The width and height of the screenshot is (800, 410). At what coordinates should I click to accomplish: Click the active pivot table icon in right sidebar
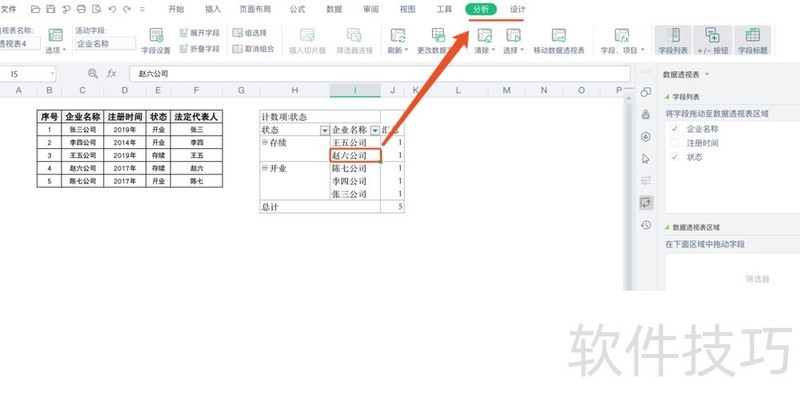pos(646,203)
